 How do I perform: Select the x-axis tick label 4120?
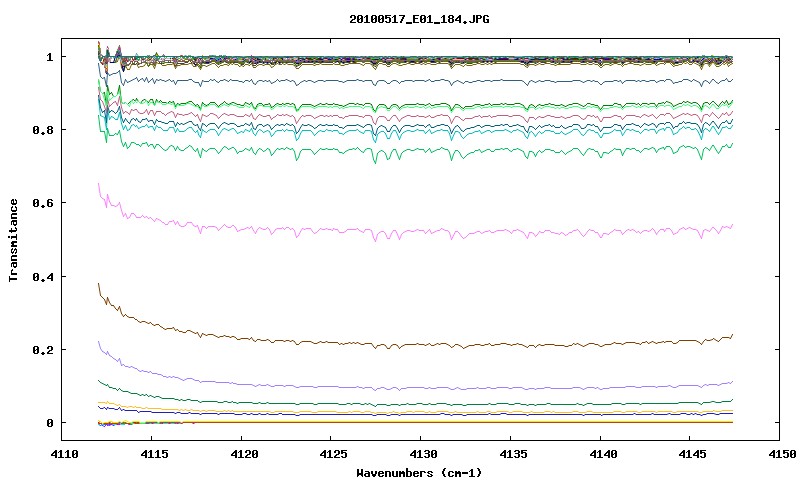[244, 454]
